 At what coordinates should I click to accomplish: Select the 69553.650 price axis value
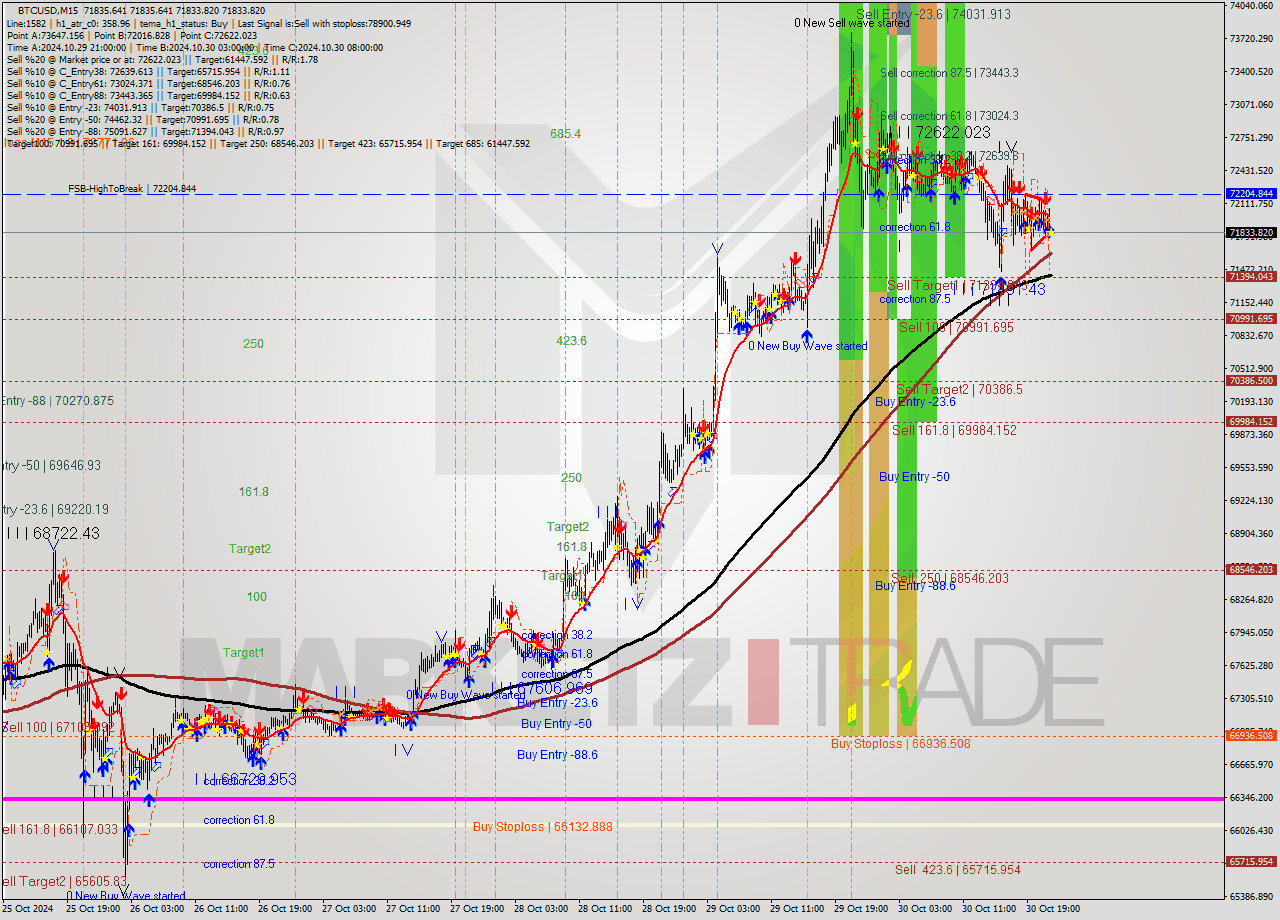click(1250, 467)
